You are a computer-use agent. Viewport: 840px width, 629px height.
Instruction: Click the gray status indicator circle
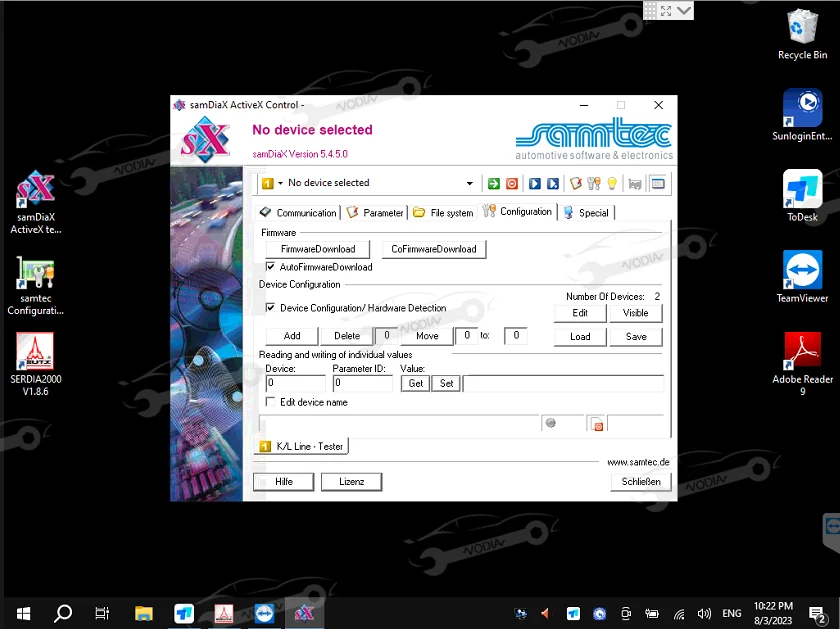point(550,423)
